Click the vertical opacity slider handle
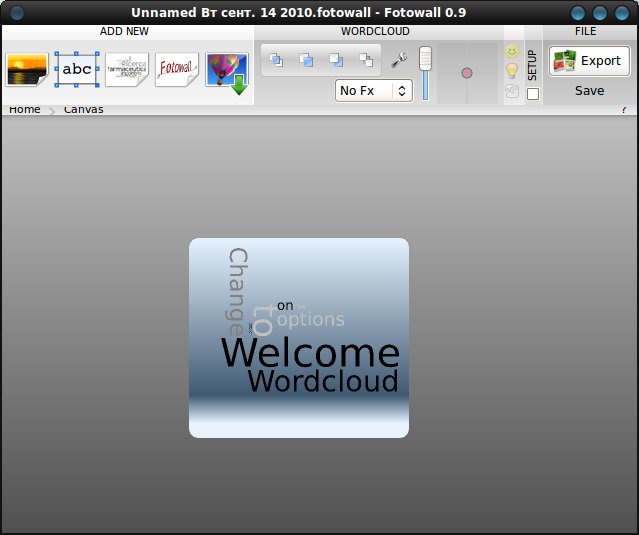 point(425,58)
